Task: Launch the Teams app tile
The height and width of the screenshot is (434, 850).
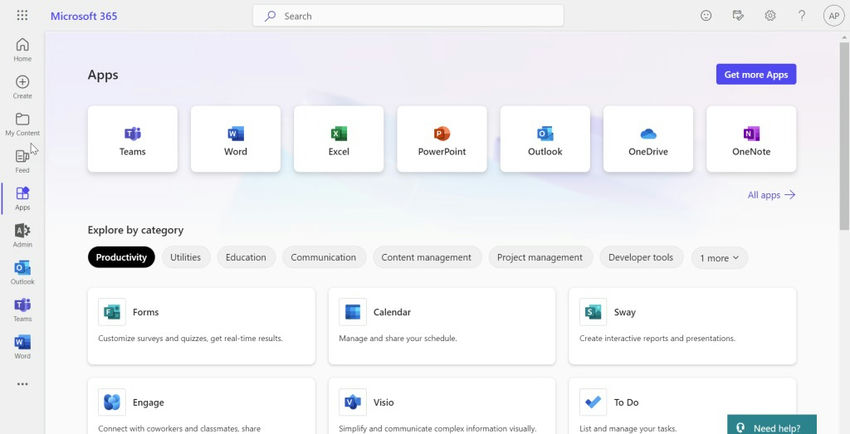Action: pyautogui.click(x=133, y=139)
